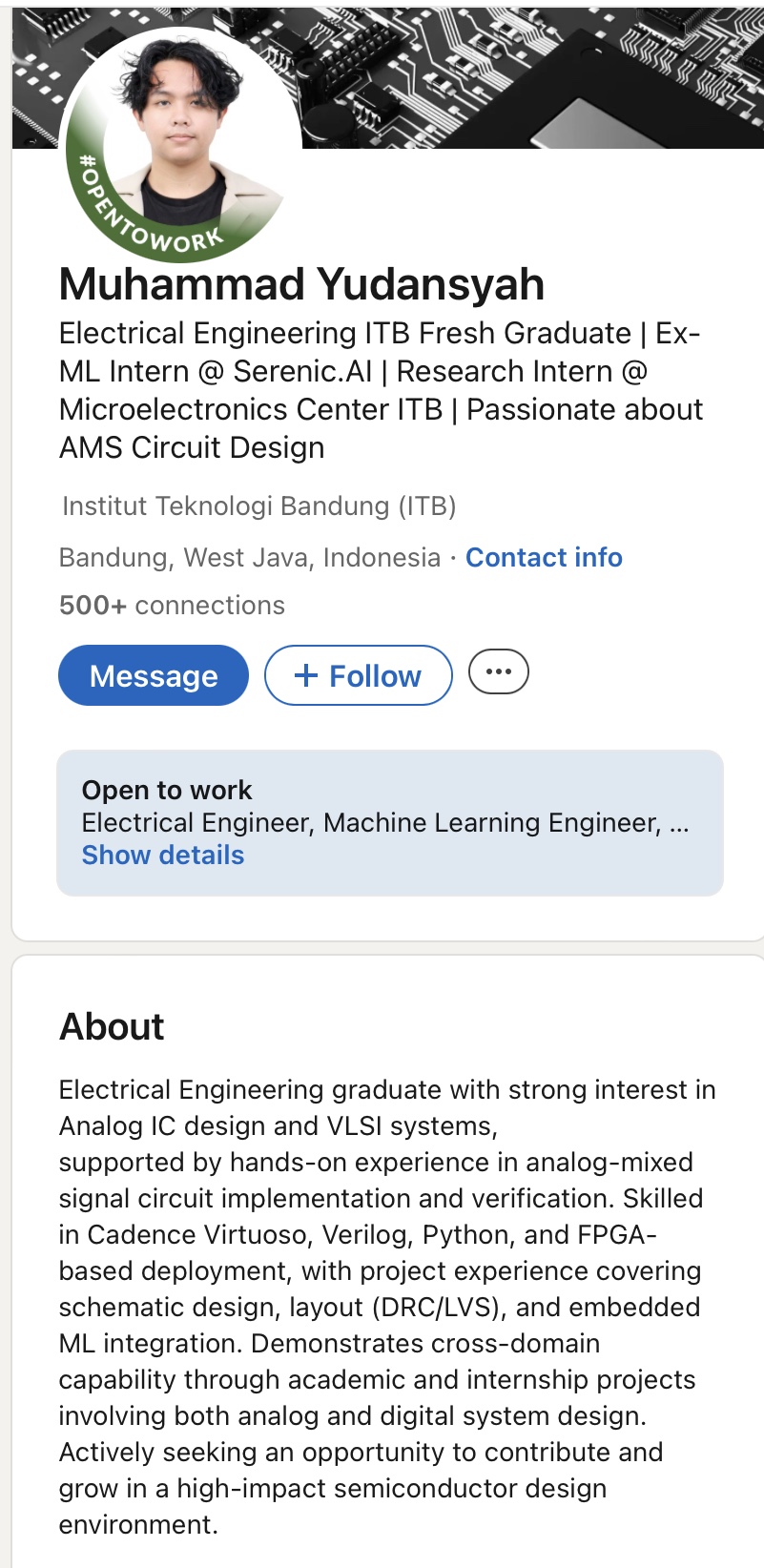
Task: Click the Message button
Action: tap(154, 675)
